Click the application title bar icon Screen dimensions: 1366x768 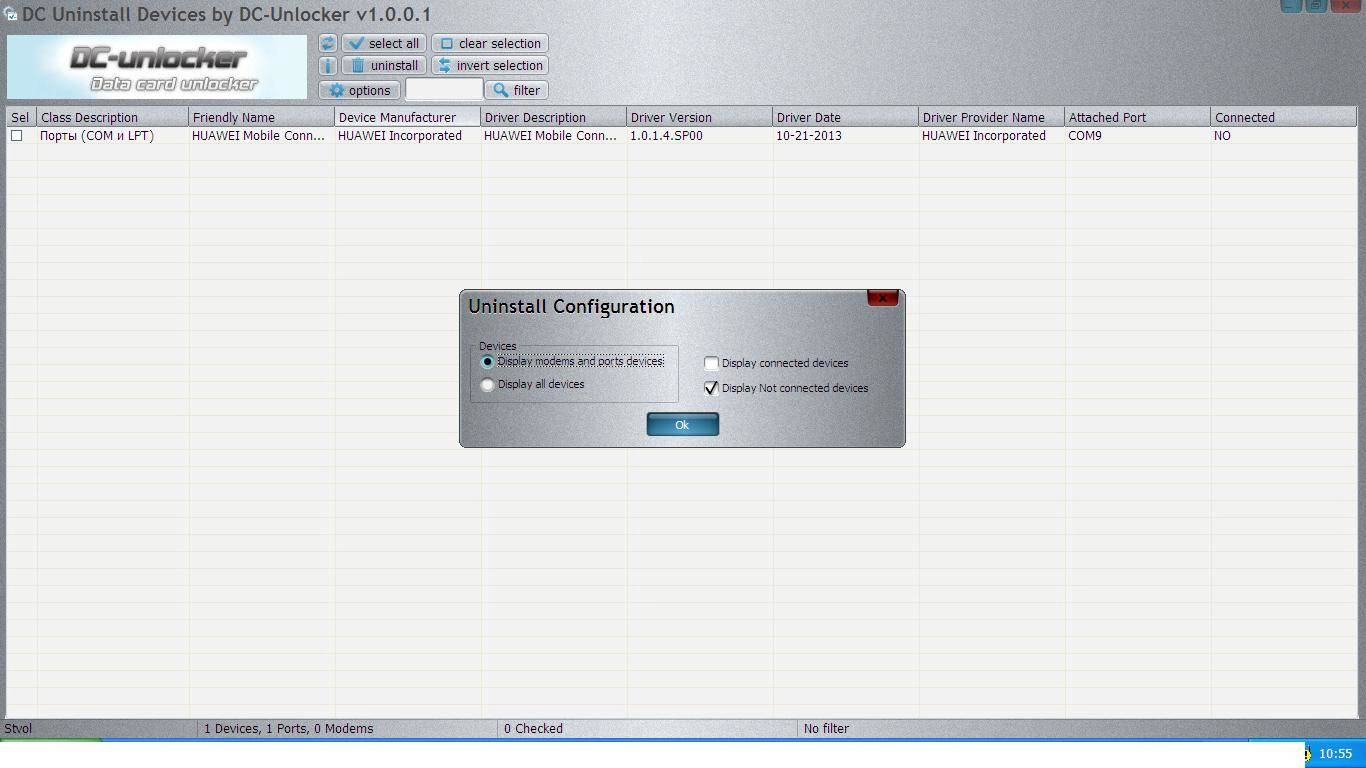point(10,14)
